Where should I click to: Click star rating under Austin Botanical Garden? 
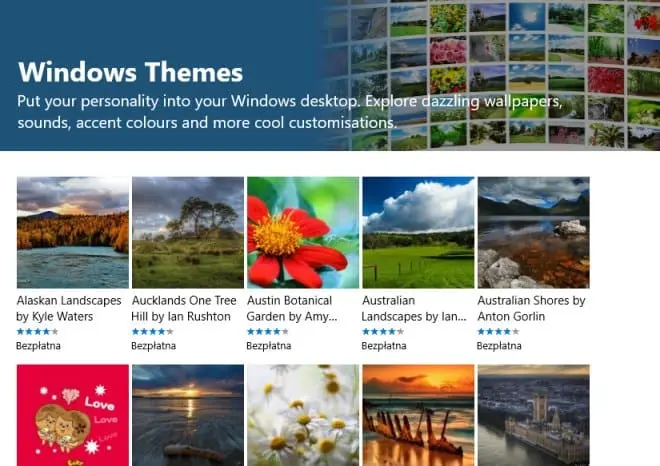point(268,331)
